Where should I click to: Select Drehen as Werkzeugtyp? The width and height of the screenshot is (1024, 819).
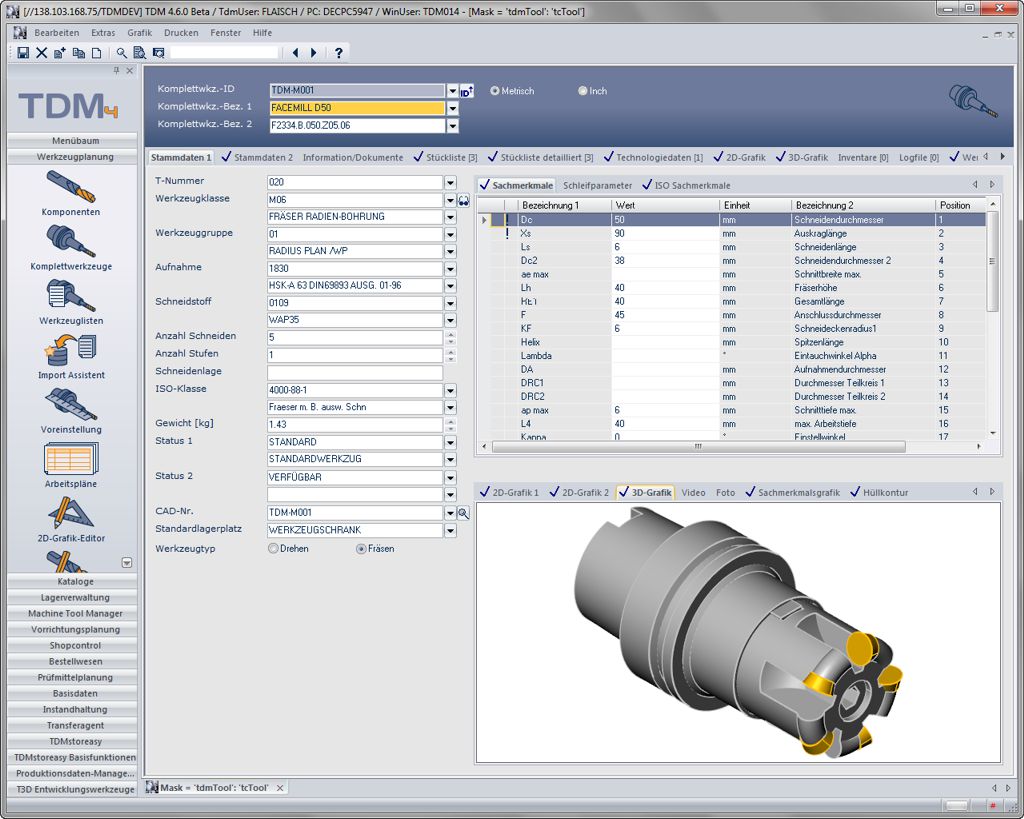point(273,549)
